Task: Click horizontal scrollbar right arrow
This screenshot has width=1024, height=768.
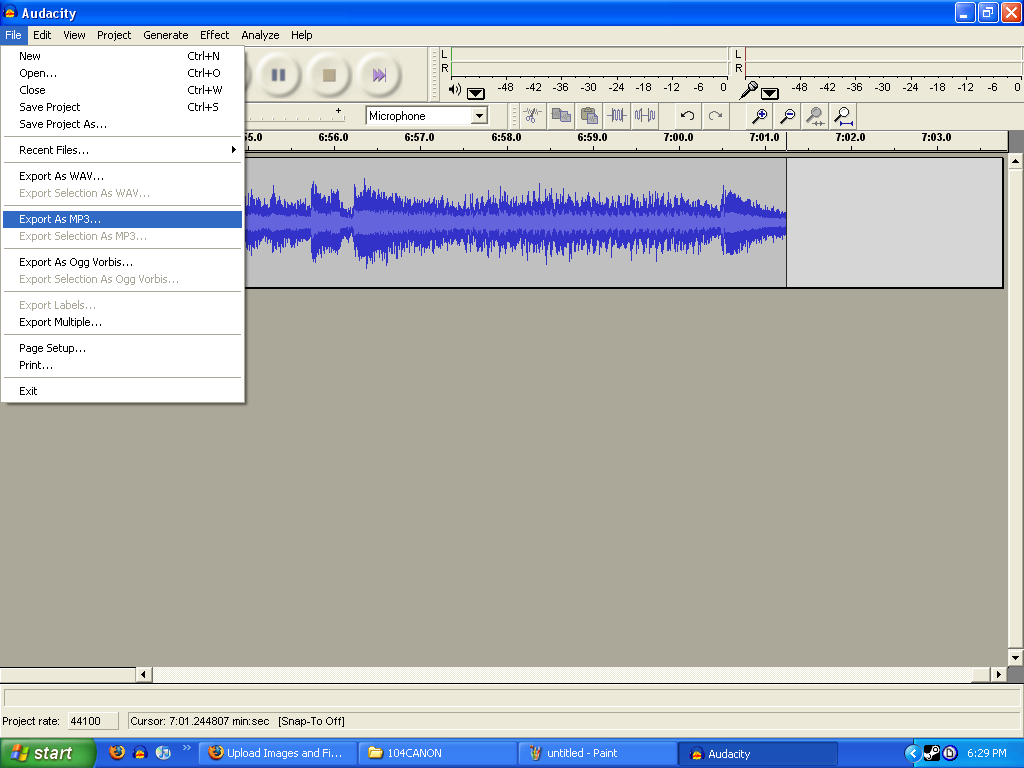Action: 999,674
